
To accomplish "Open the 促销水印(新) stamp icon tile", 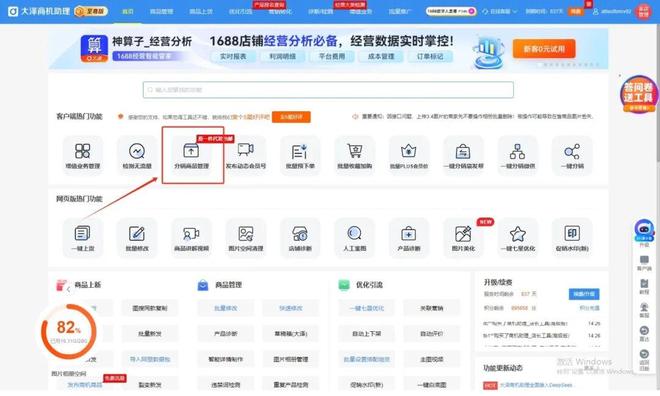I will pos(572,238).
